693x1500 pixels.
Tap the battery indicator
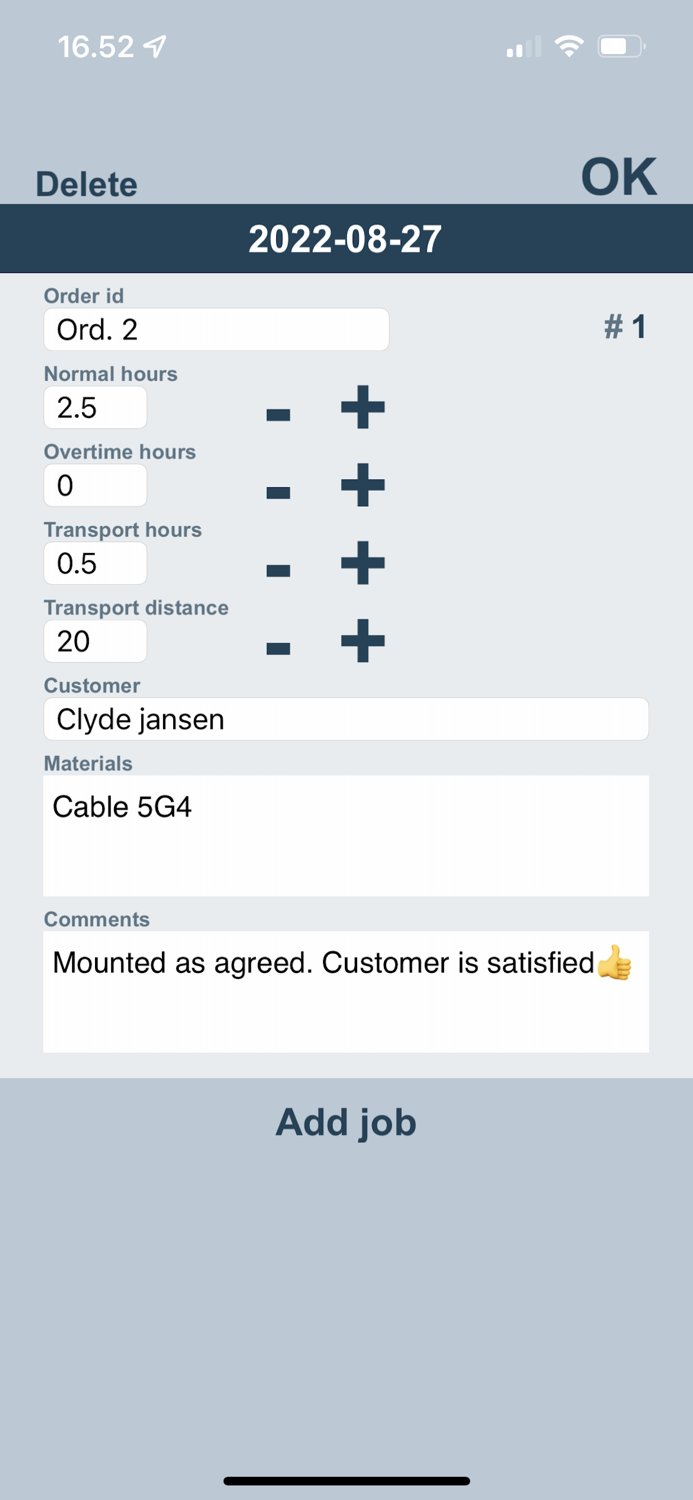[x=621, y=45]
